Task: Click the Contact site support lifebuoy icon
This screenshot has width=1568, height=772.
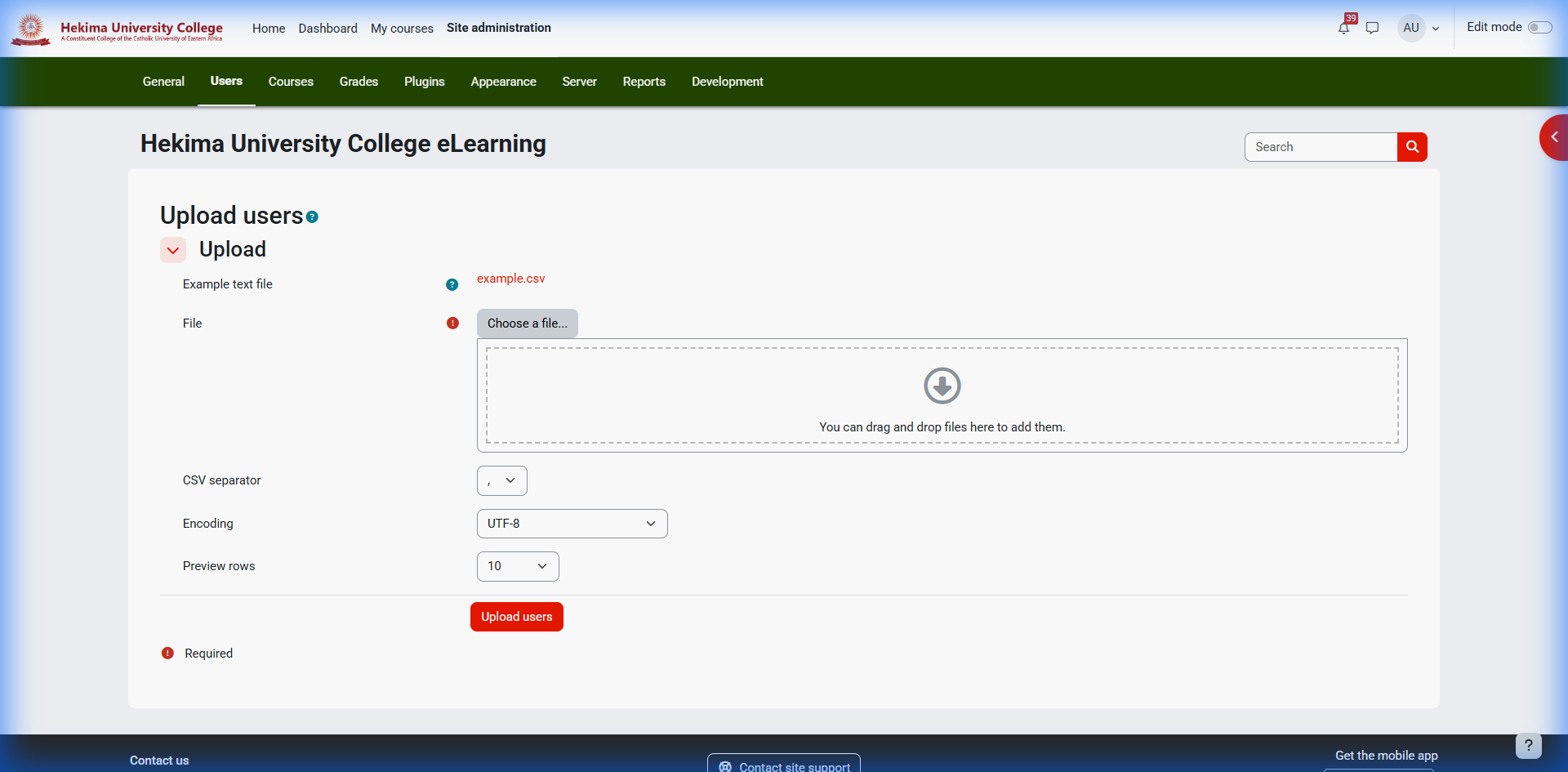Action: click(725, 766)
